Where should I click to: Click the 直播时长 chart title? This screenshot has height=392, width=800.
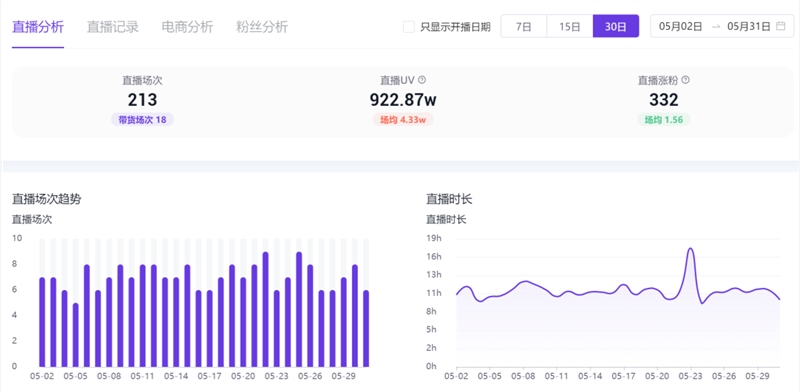[449, 200]
